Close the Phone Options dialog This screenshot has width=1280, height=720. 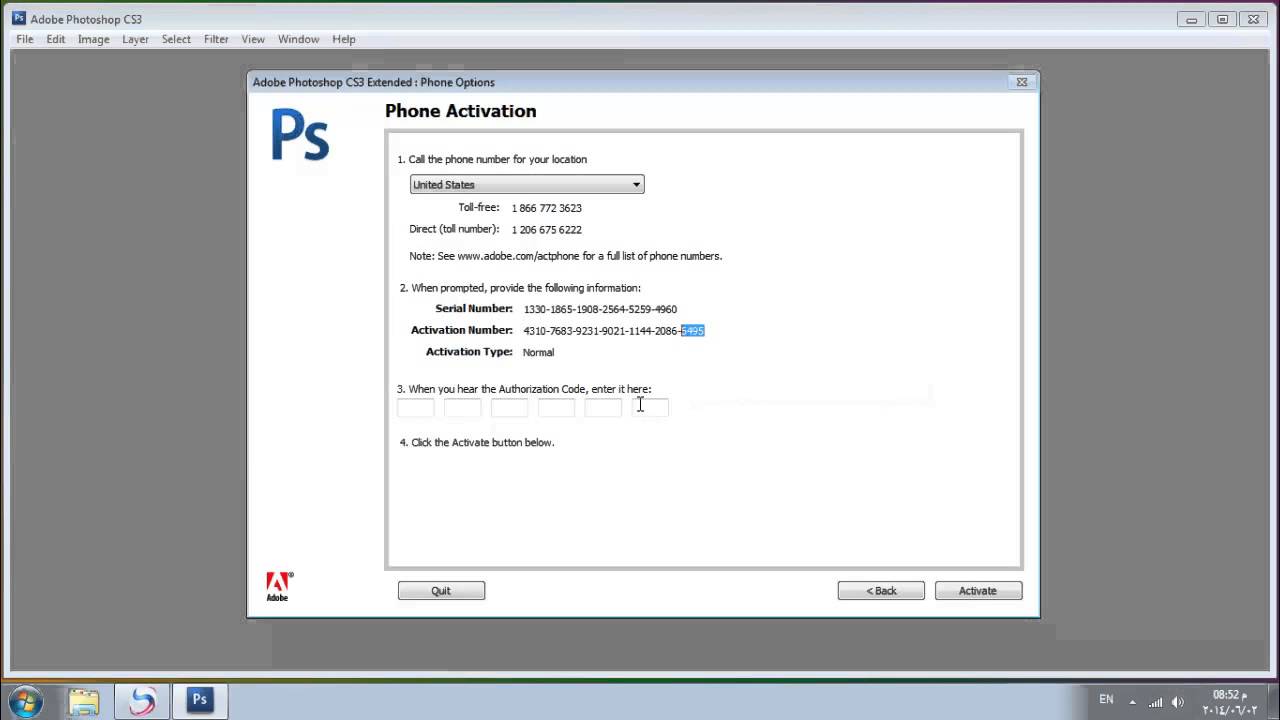click(x=1021, y=82)
